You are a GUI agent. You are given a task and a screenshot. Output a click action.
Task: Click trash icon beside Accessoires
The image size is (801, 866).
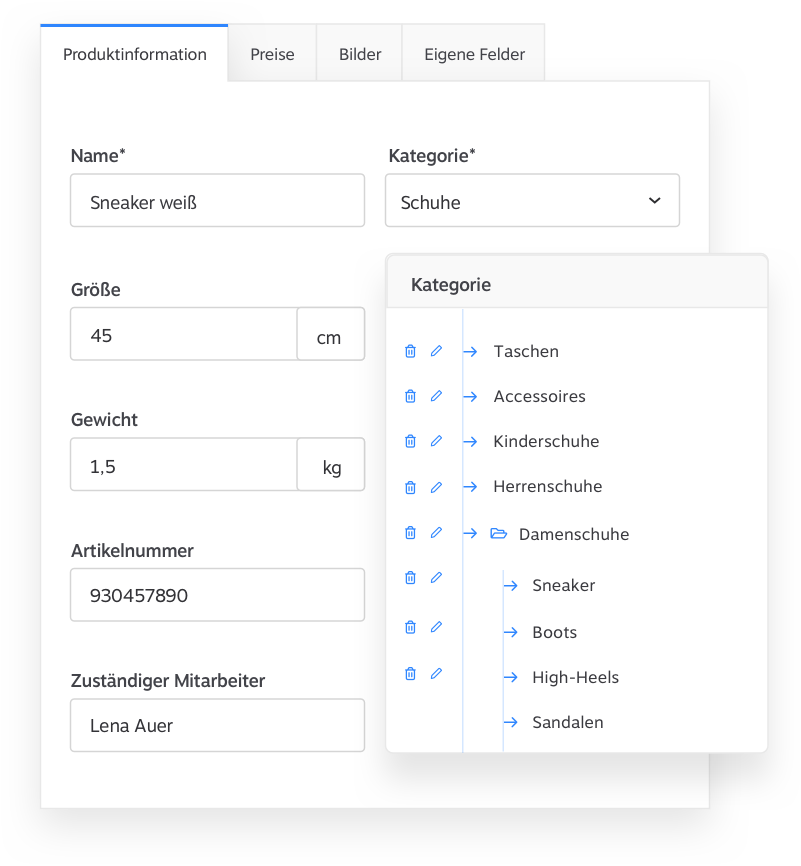coord(410,396)
